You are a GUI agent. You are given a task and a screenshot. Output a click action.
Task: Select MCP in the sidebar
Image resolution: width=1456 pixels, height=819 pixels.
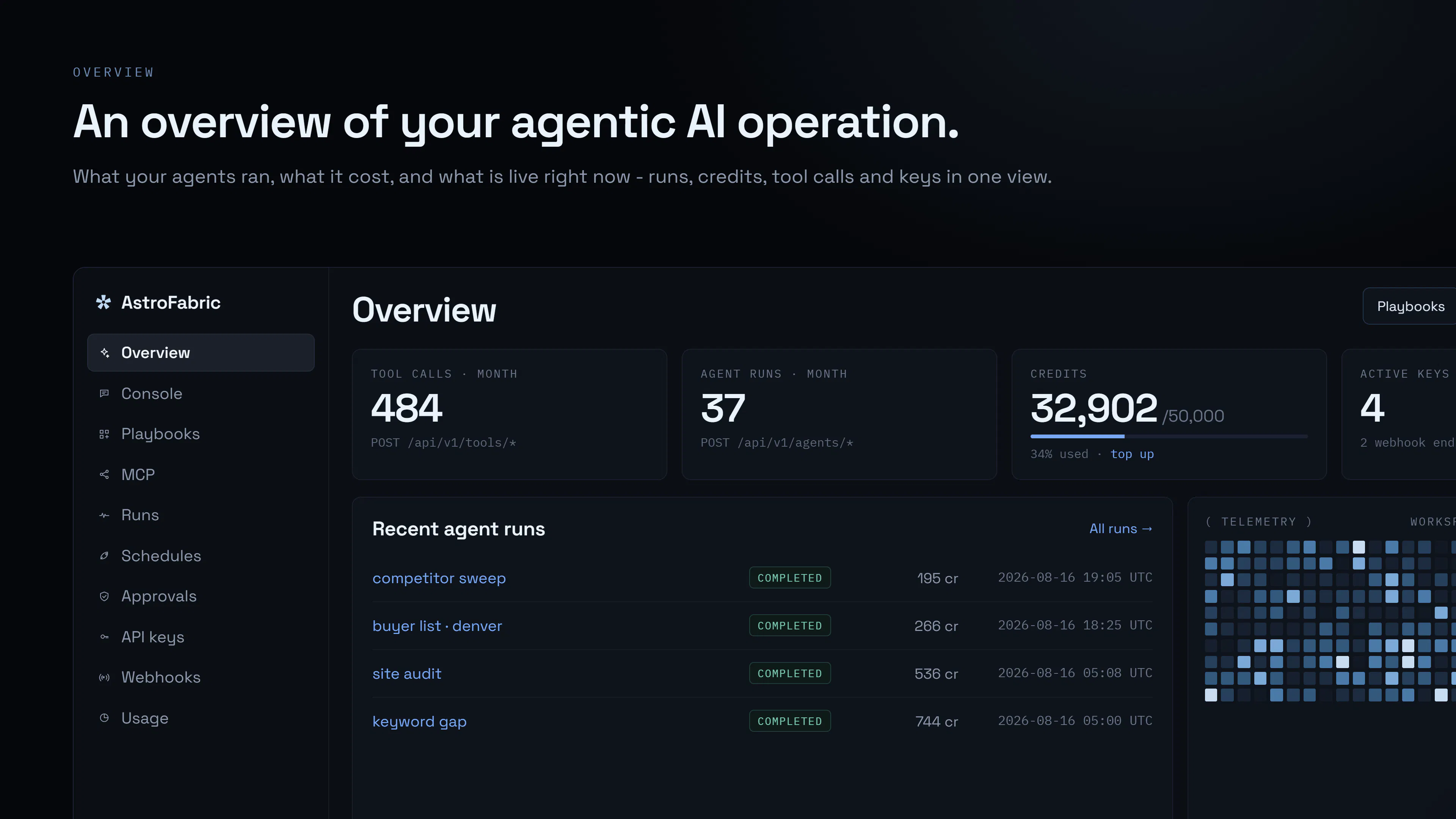pos(201,475)
